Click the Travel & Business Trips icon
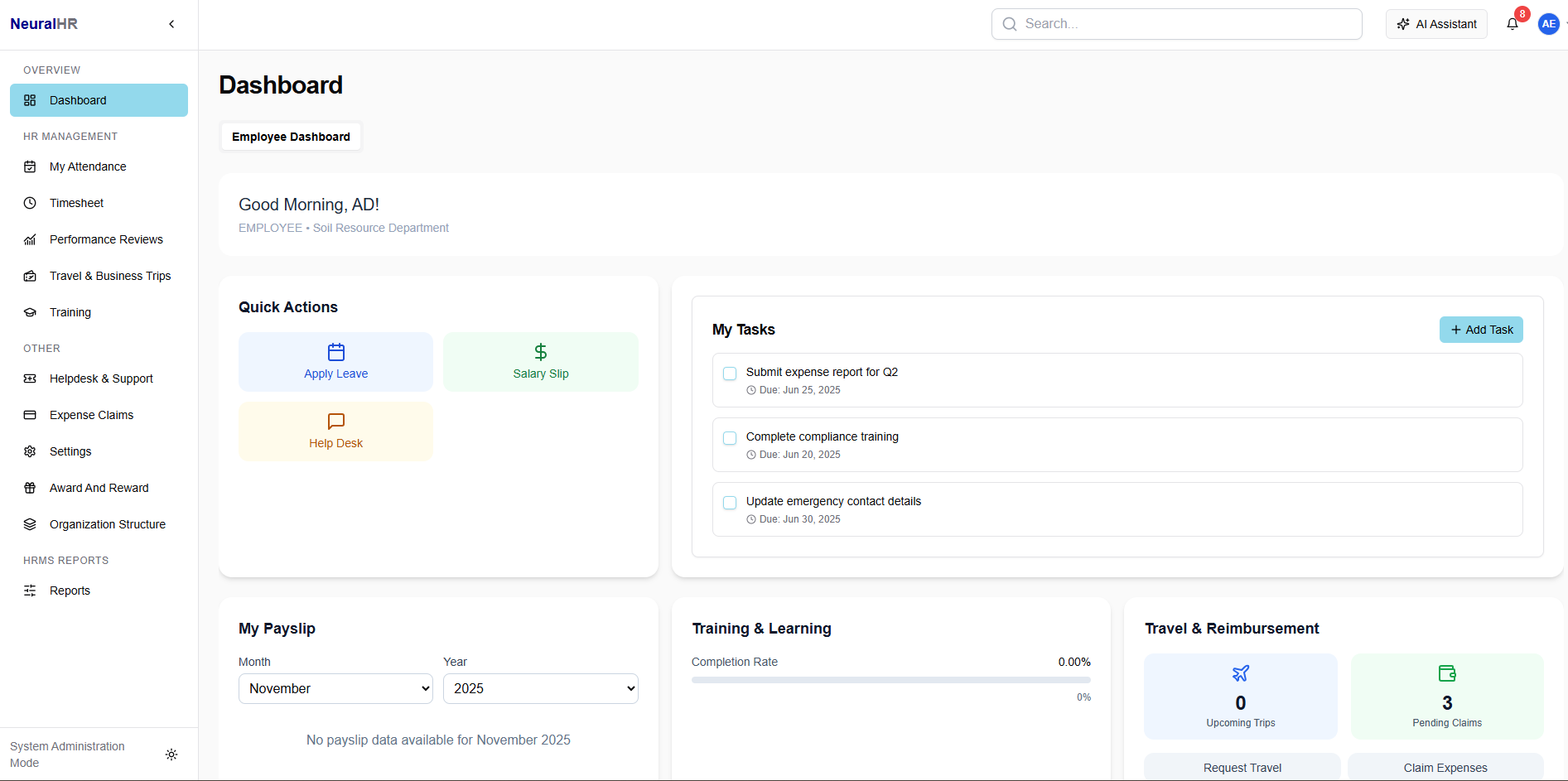This screenshot has height=781, width=1568. [x=30, y=276]
